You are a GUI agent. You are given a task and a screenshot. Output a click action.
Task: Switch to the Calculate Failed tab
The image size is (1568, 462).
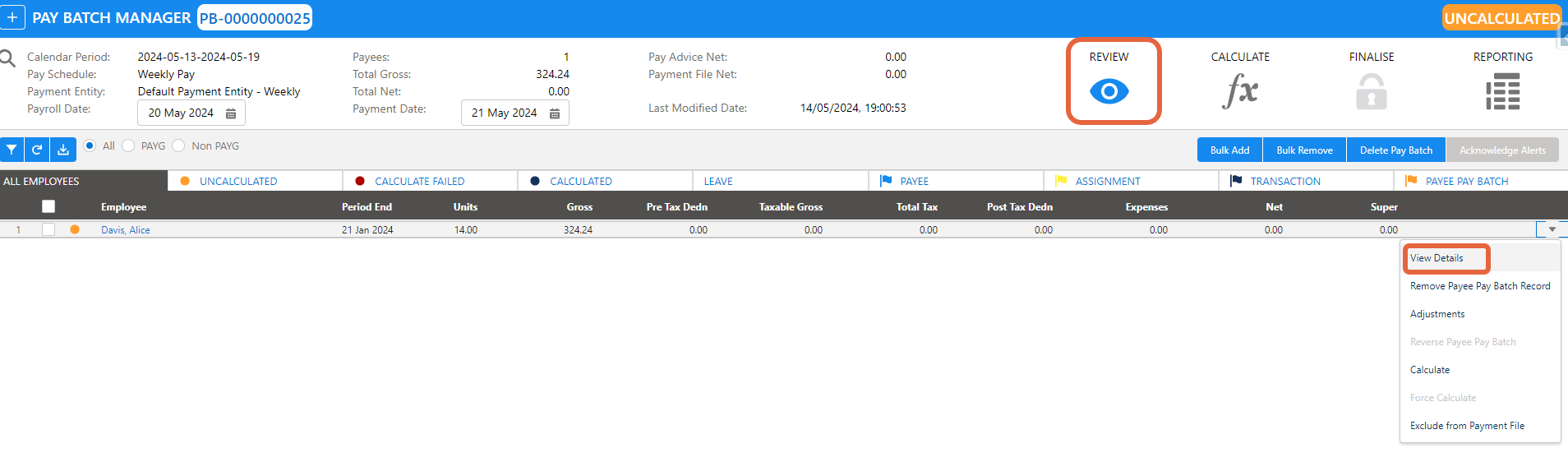point(419,181)
